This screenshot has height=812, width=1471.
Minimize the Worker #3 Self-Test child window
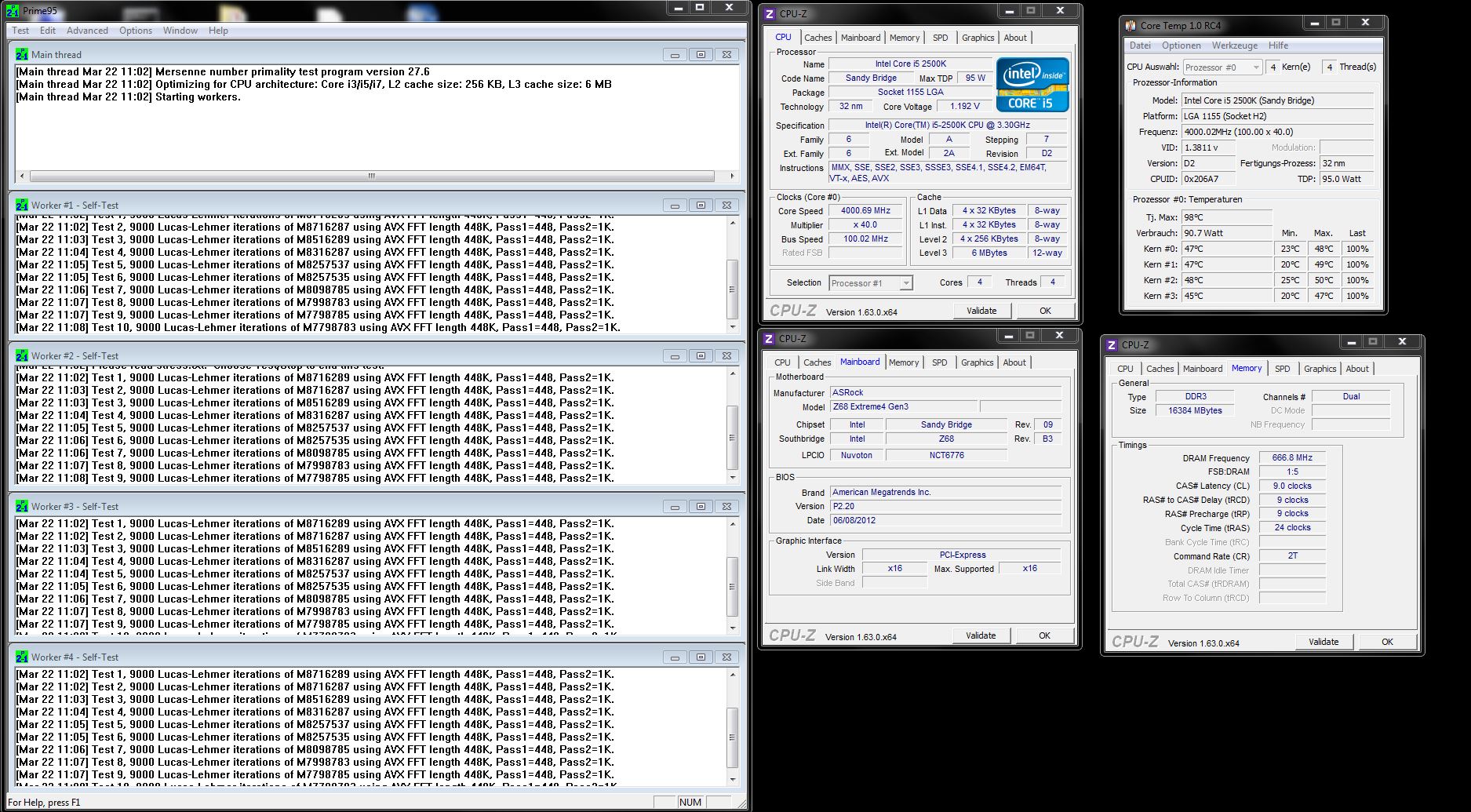(x=674, y=506)
